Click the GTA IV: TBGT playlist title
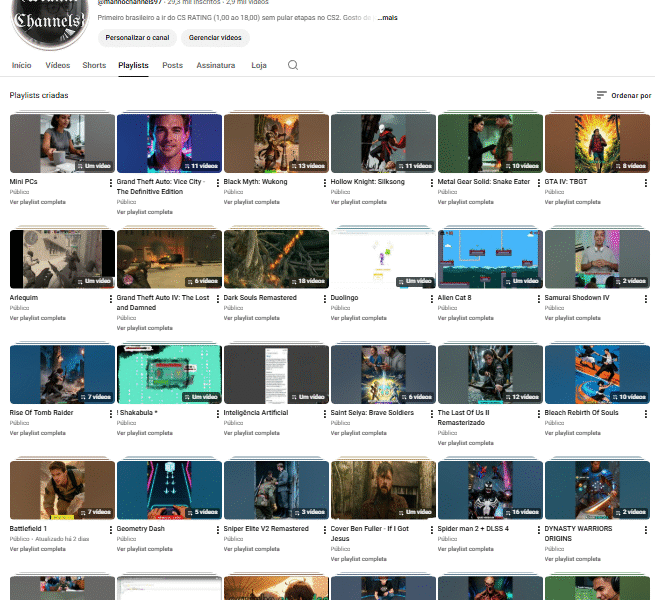 566,182
